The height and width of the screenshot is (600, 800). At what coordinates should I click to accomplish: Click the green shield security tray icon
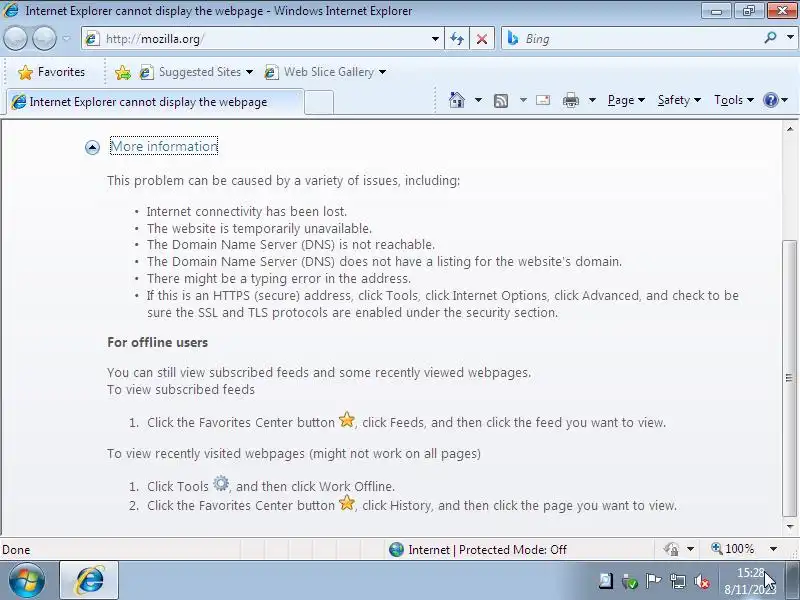pos(630,581)
